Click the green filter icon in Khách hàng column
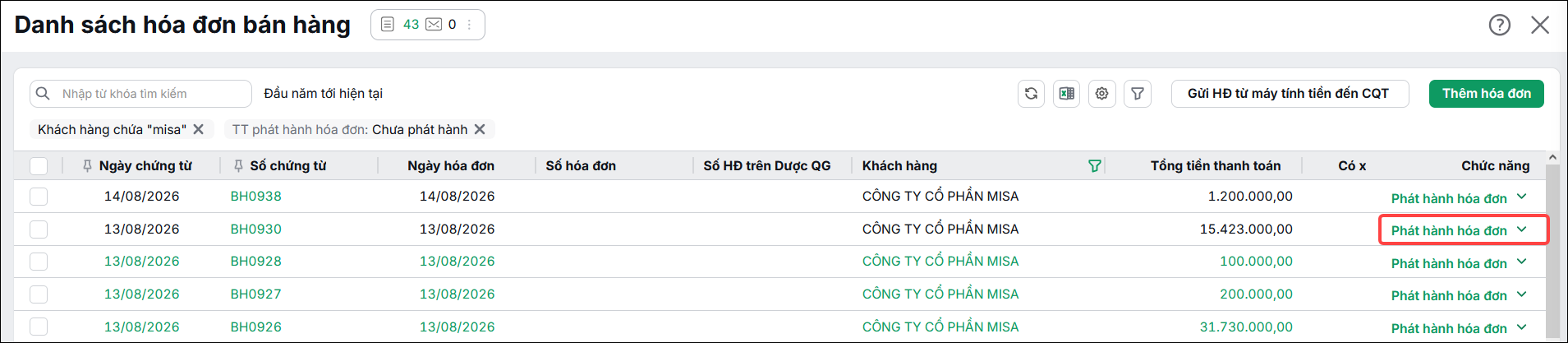 (1094, 166)
